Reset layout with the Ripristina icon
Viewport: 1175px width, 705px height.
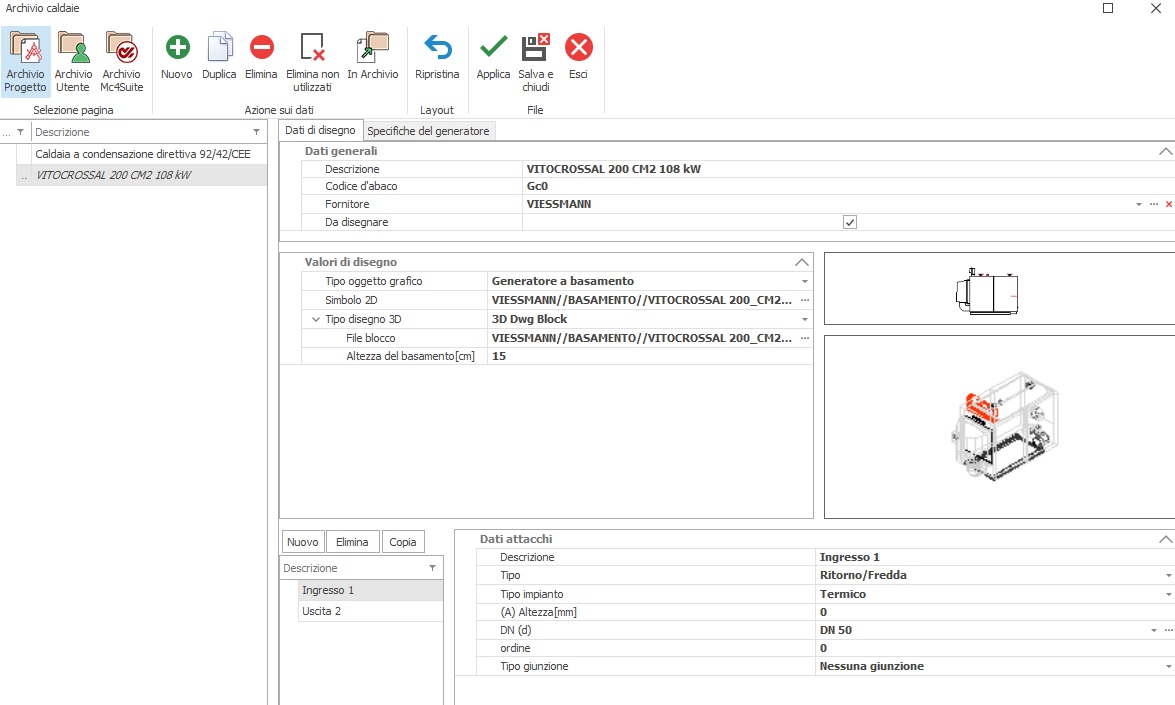tap(437, 48)
